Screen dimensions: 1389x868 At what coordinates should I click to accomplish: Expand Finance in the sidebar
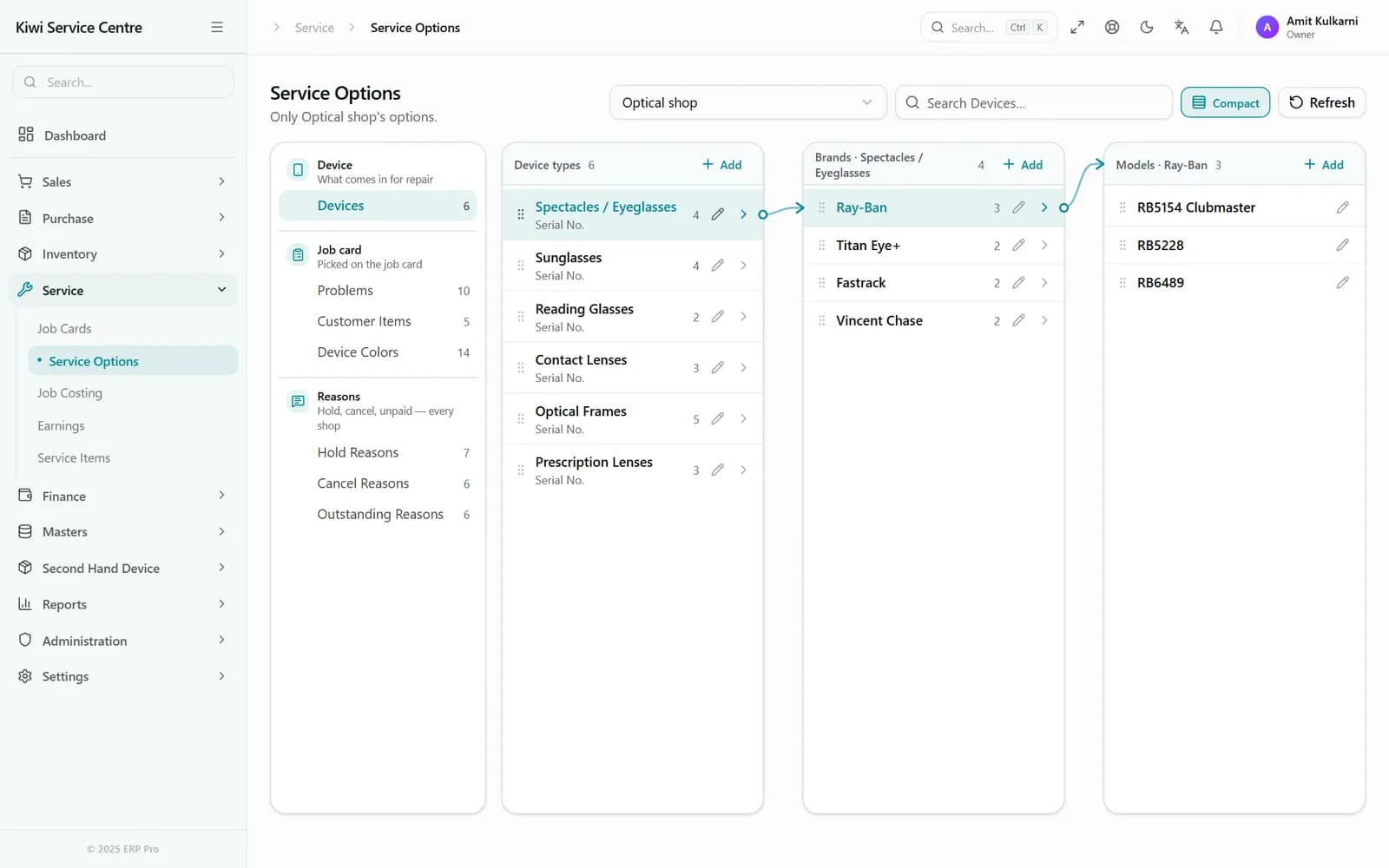[122, 496]
